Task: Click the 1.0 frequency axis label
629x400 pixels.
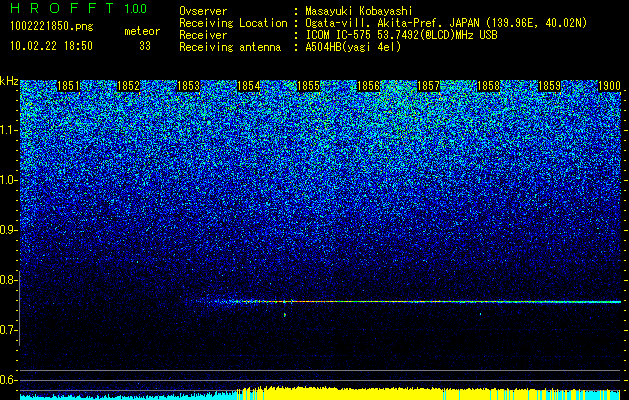Action: (8, 181)
